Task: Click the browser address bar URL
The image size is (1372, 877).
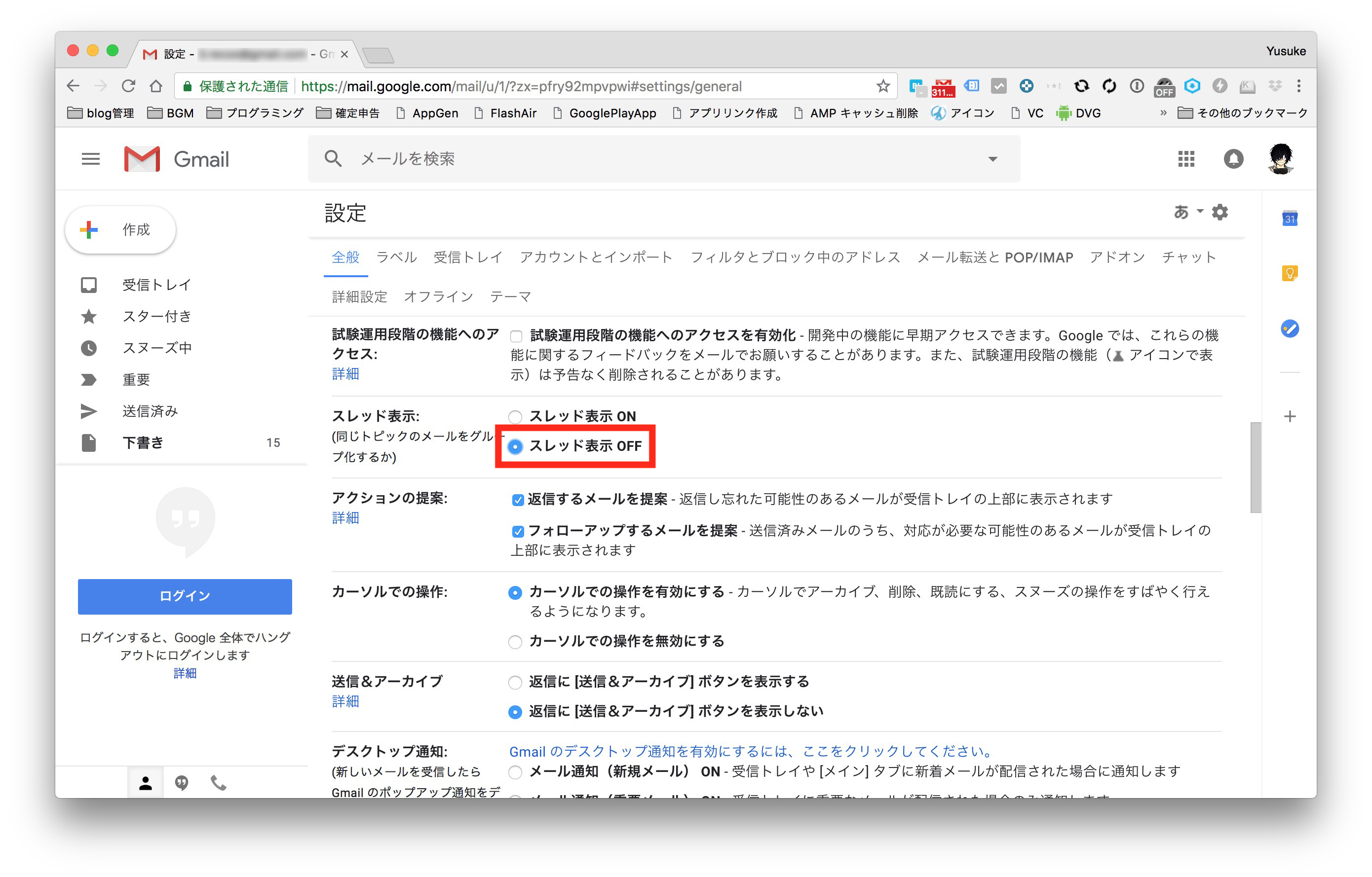Action: tap(521, 86)
